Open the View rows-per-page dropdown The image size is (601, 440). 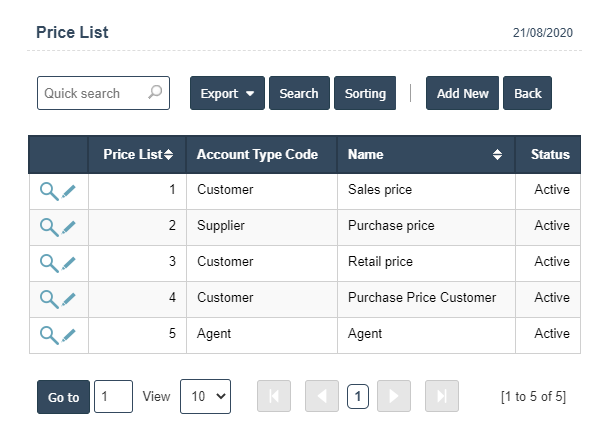pos(205,397)
